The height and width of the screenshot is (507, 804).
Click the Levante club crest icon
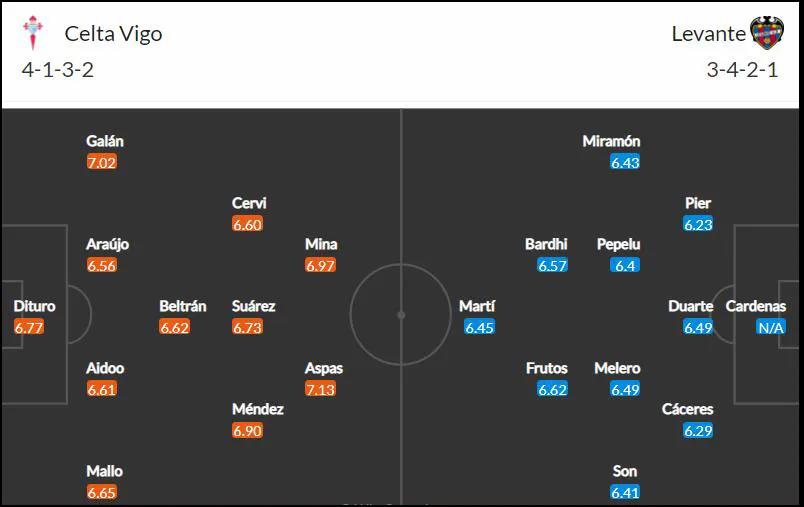coord(767,33)
